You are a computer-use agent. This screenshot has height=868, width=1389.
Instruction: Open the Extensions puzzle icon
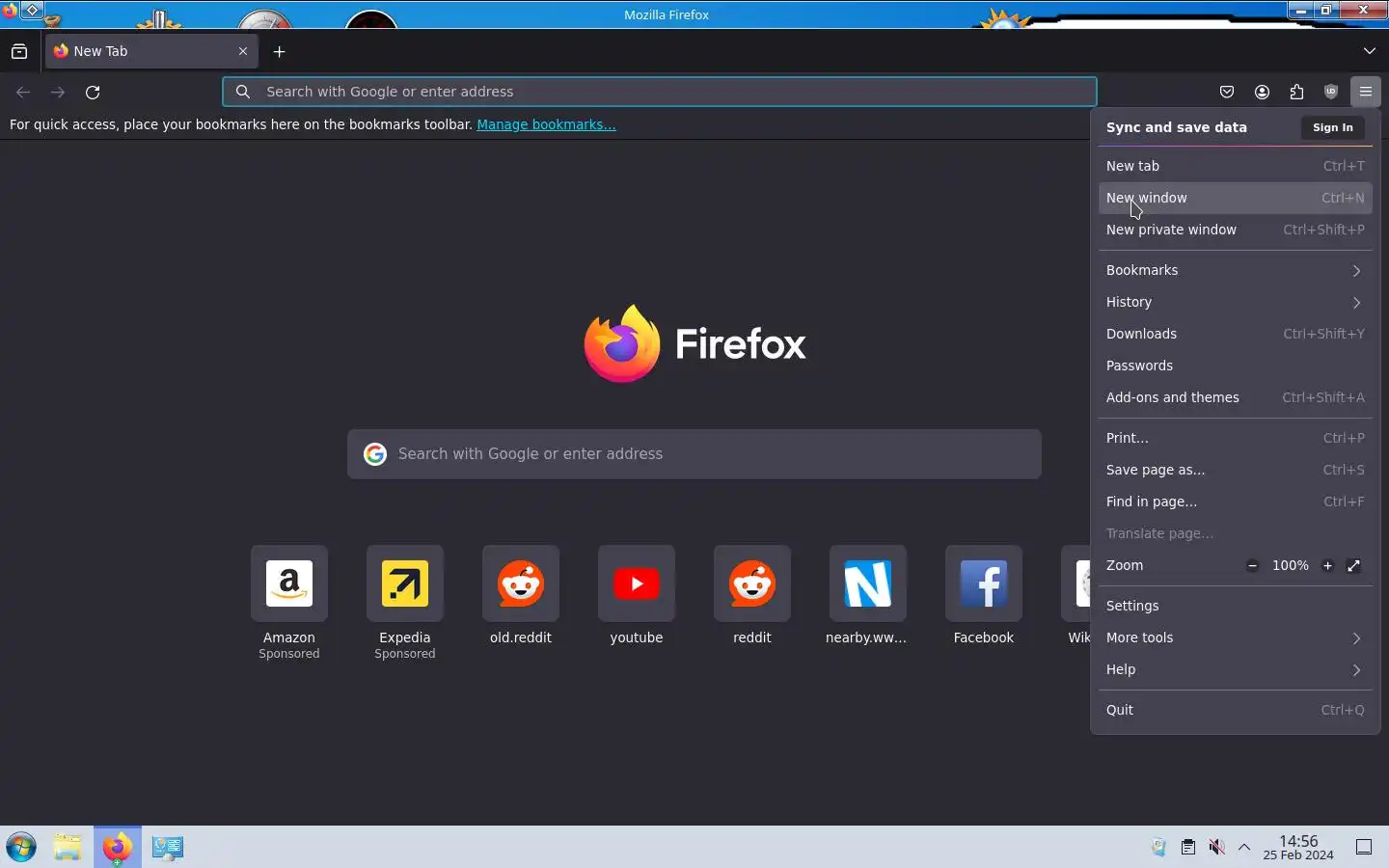1296,92
